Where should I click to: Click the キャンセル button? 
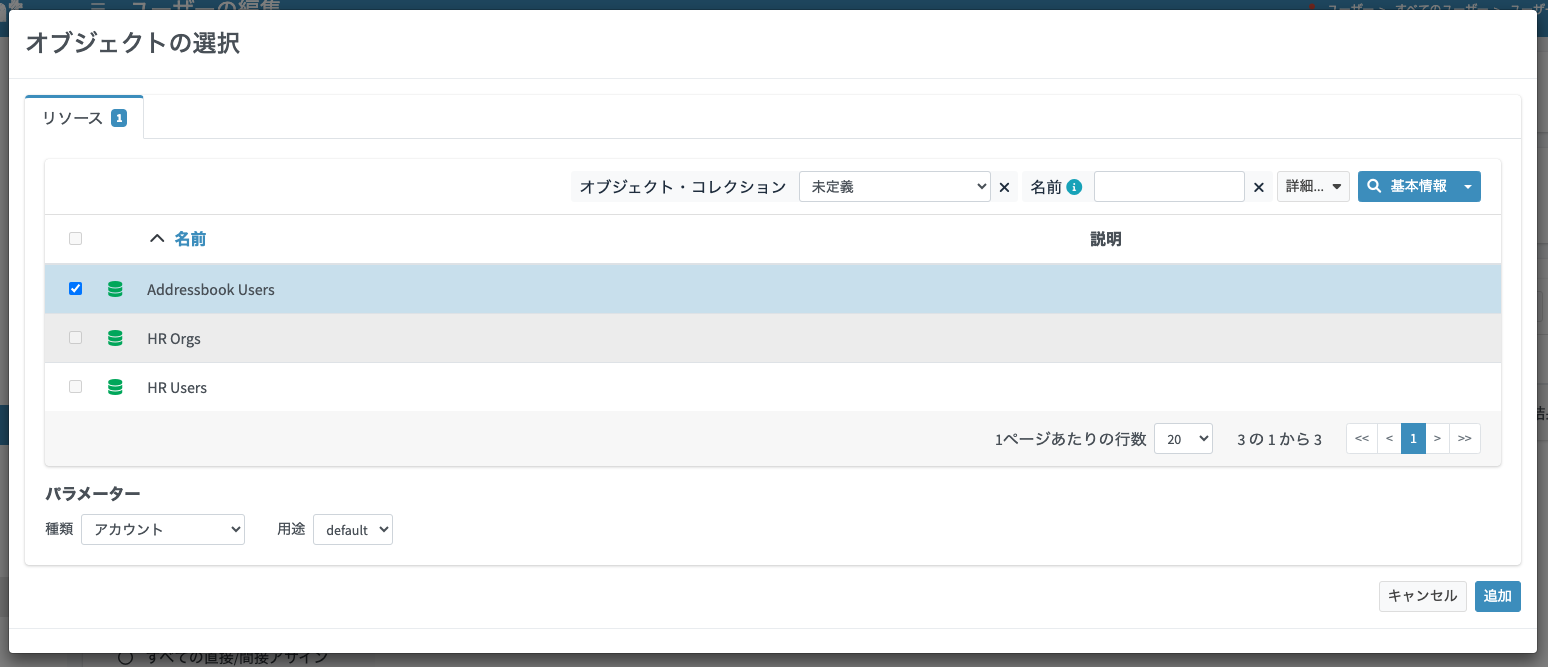click(1423, 596)
